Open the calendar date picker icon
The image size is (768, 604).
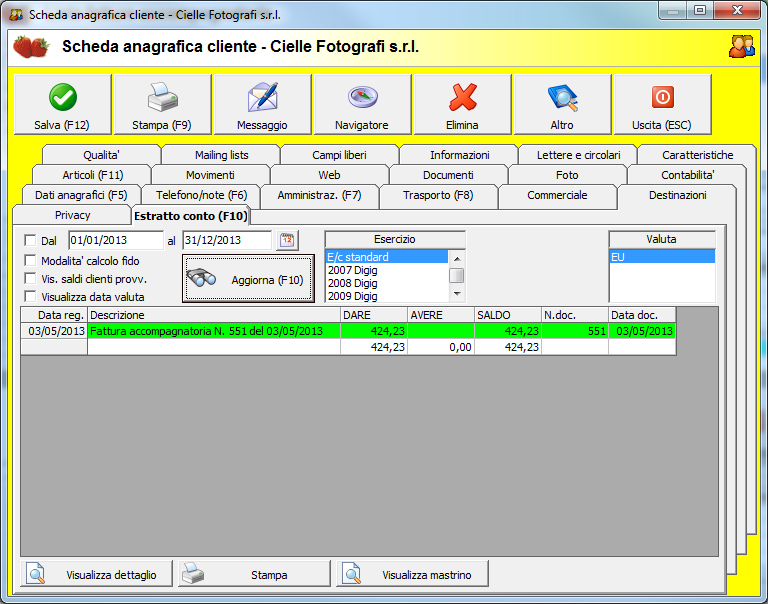287,241
